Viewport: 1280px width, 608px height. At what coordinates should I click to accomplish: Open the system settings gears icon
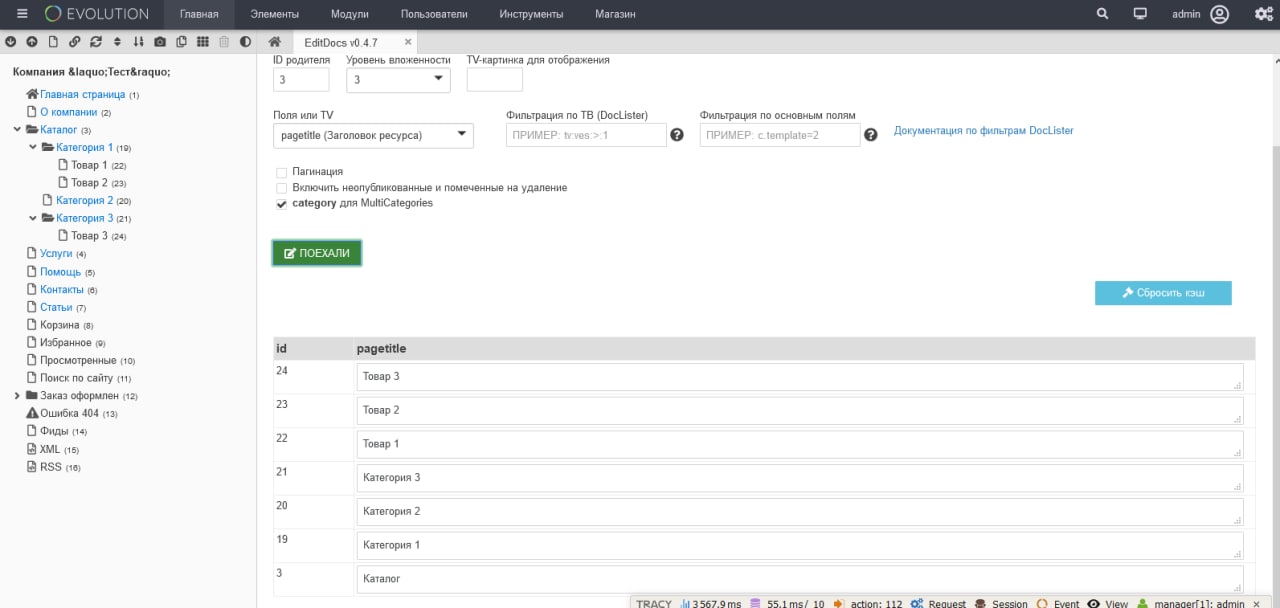[x=1263, y=14]
